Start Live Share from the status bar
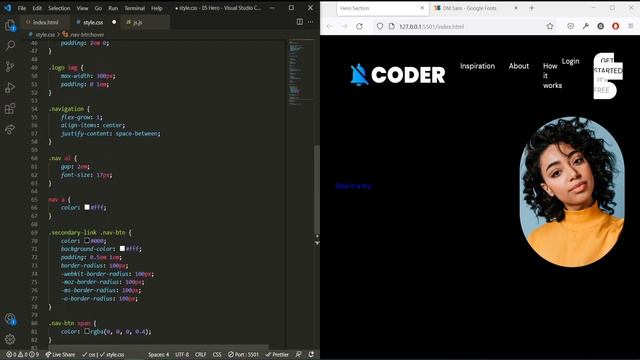This screenshot has height=360, width=640. 60,354
